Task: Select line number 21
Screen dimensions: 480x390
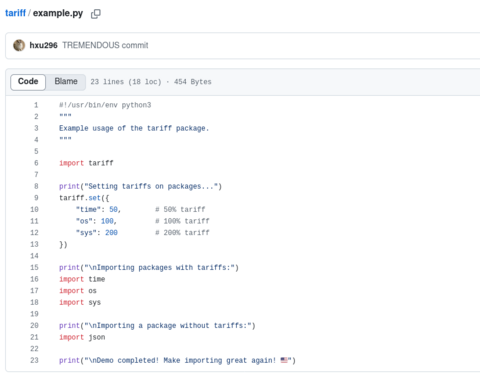Action: (x=34, y=337)
